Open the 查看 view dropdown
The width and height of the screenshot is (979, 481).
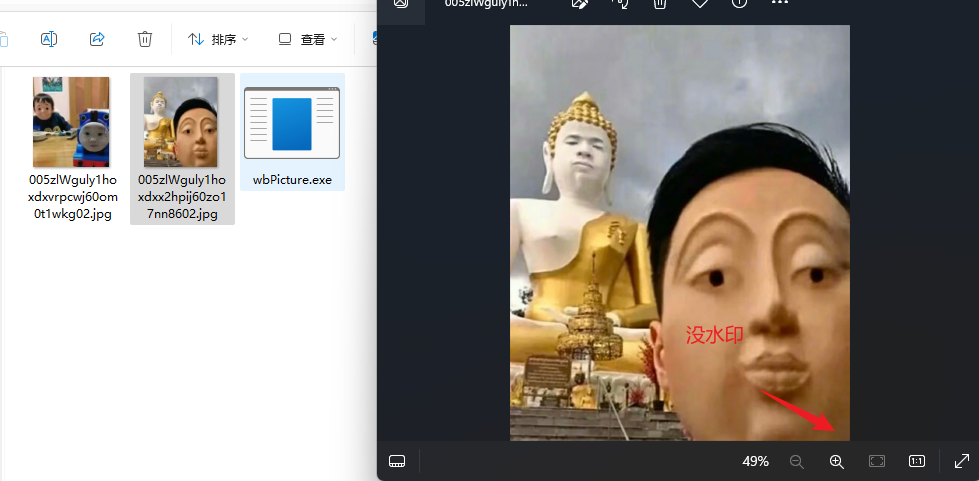point(308,39)
